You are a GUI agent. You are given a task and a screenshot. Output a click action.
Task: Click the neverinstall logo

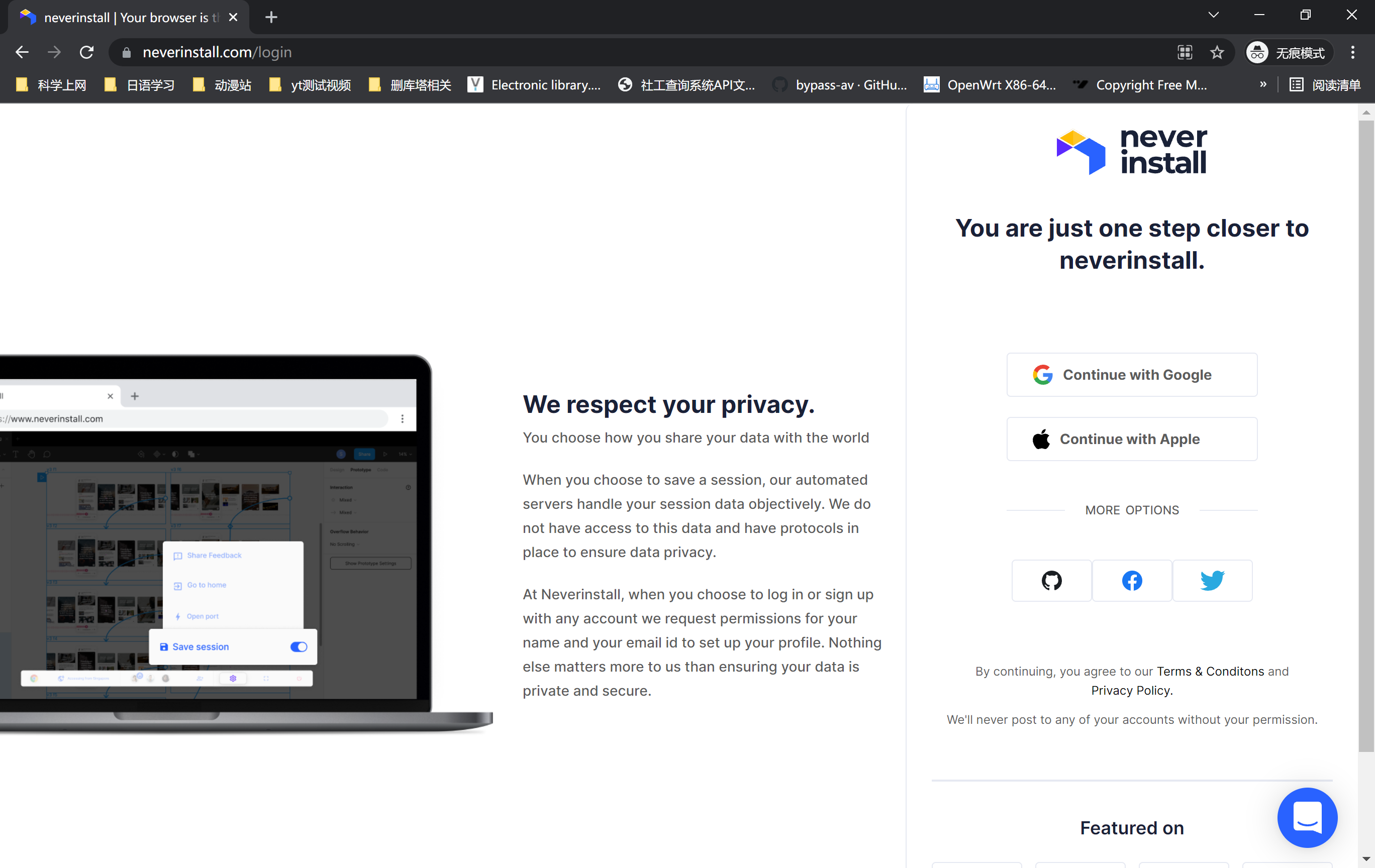[x=1131, y=152]
